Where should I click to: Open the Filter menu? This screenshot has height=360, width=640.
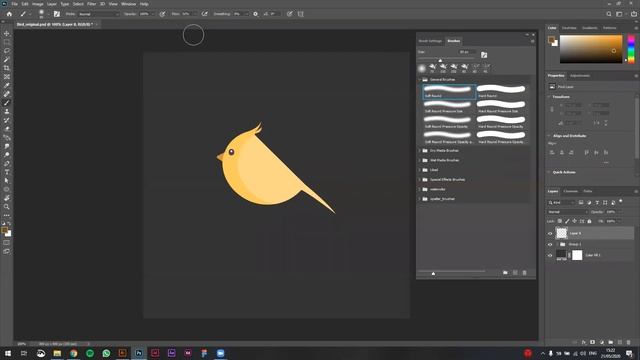click(91, 4)
